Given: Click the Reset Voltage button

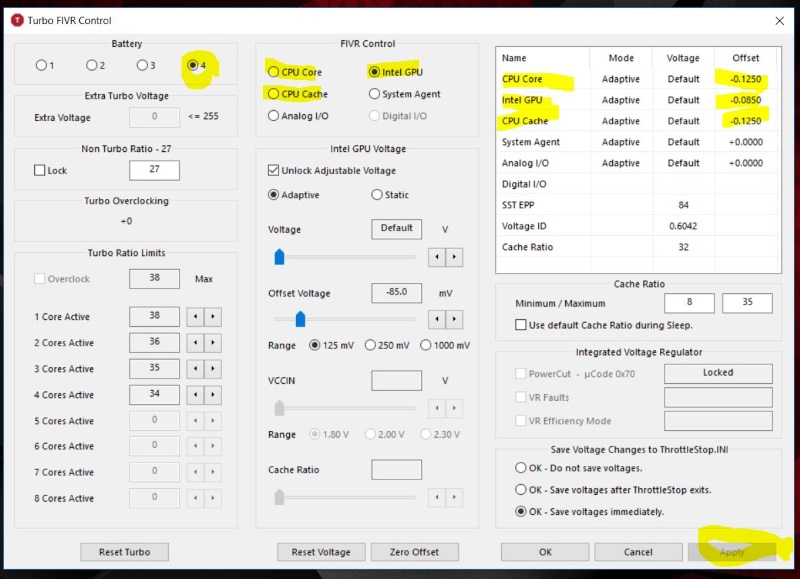Looking at the screenshot, I should click(321, 552).
